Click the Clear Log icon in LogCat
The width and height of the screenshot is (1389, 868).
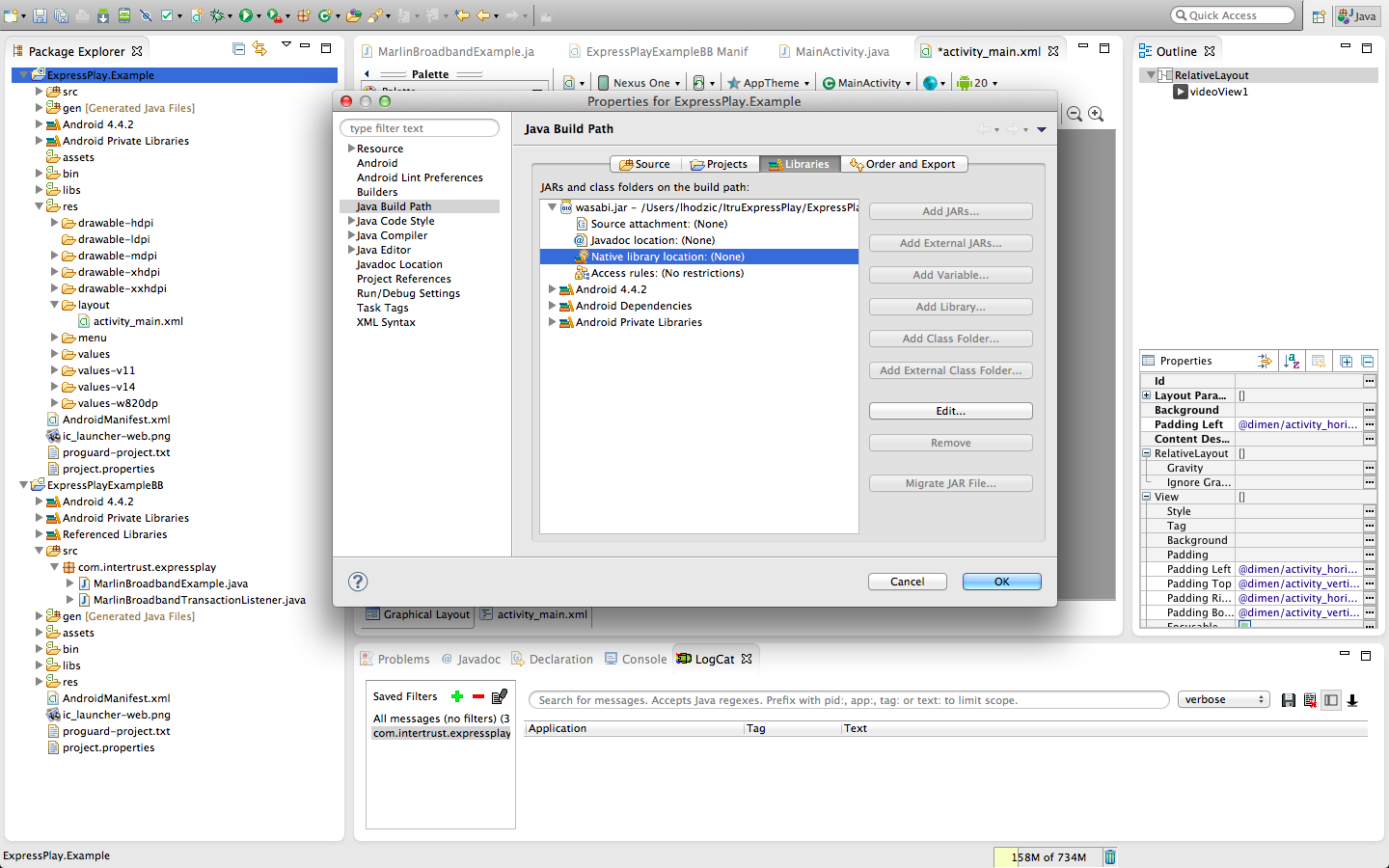pyautogui.click(x=1310, y=700)
